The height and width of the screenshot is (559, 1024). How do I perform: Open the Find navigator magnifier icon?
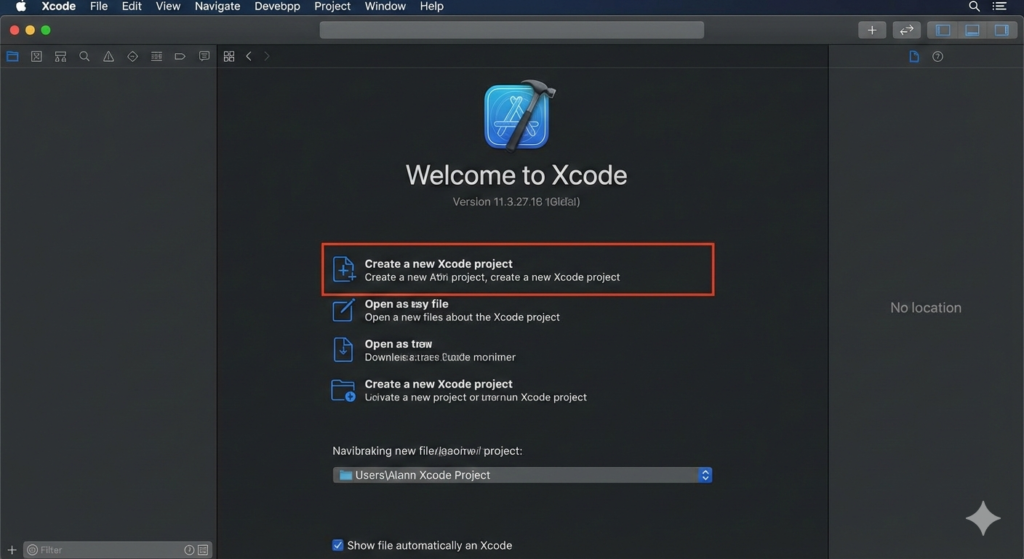pos(84,57)
